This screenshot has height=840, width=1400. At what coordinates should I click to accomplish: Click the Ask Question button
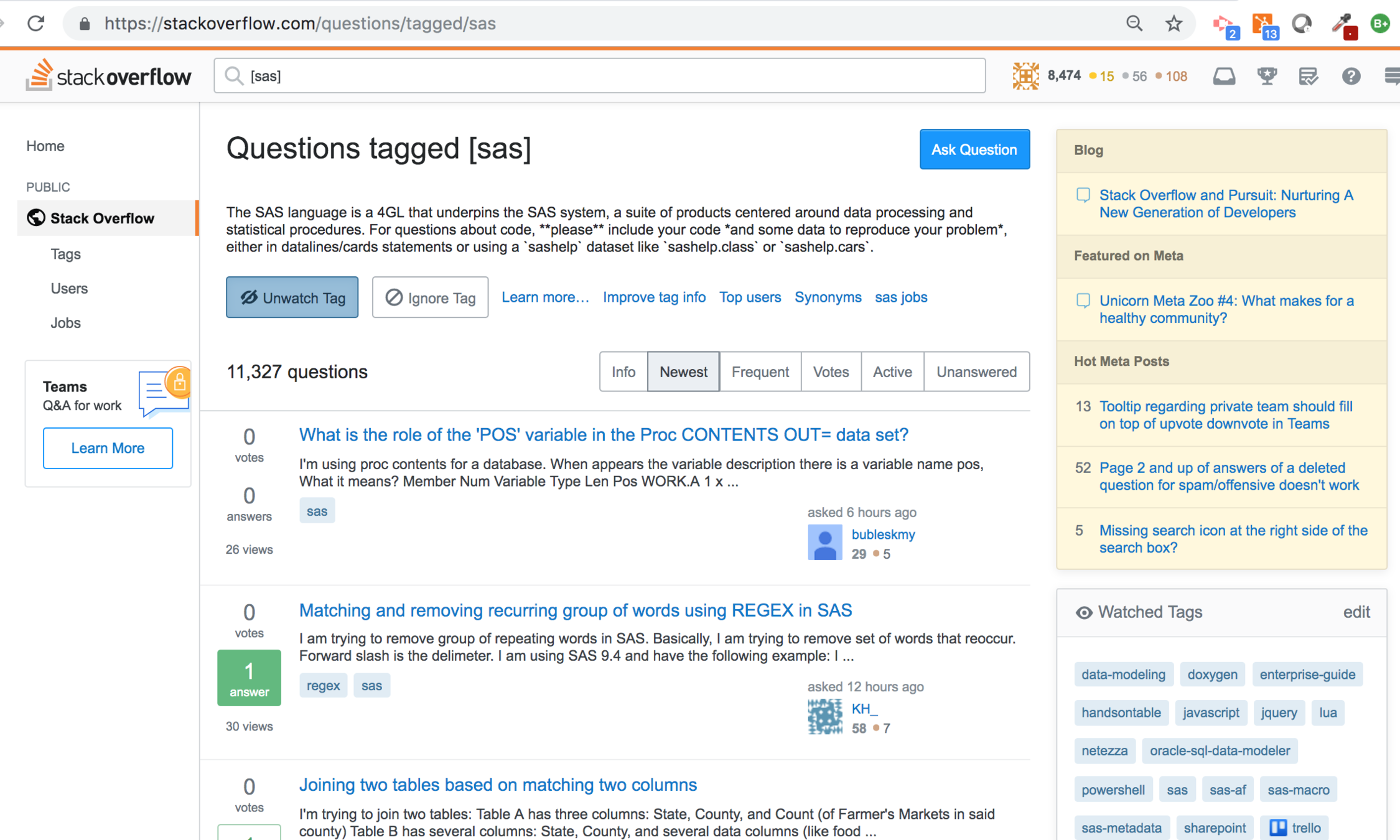[974, 149]
